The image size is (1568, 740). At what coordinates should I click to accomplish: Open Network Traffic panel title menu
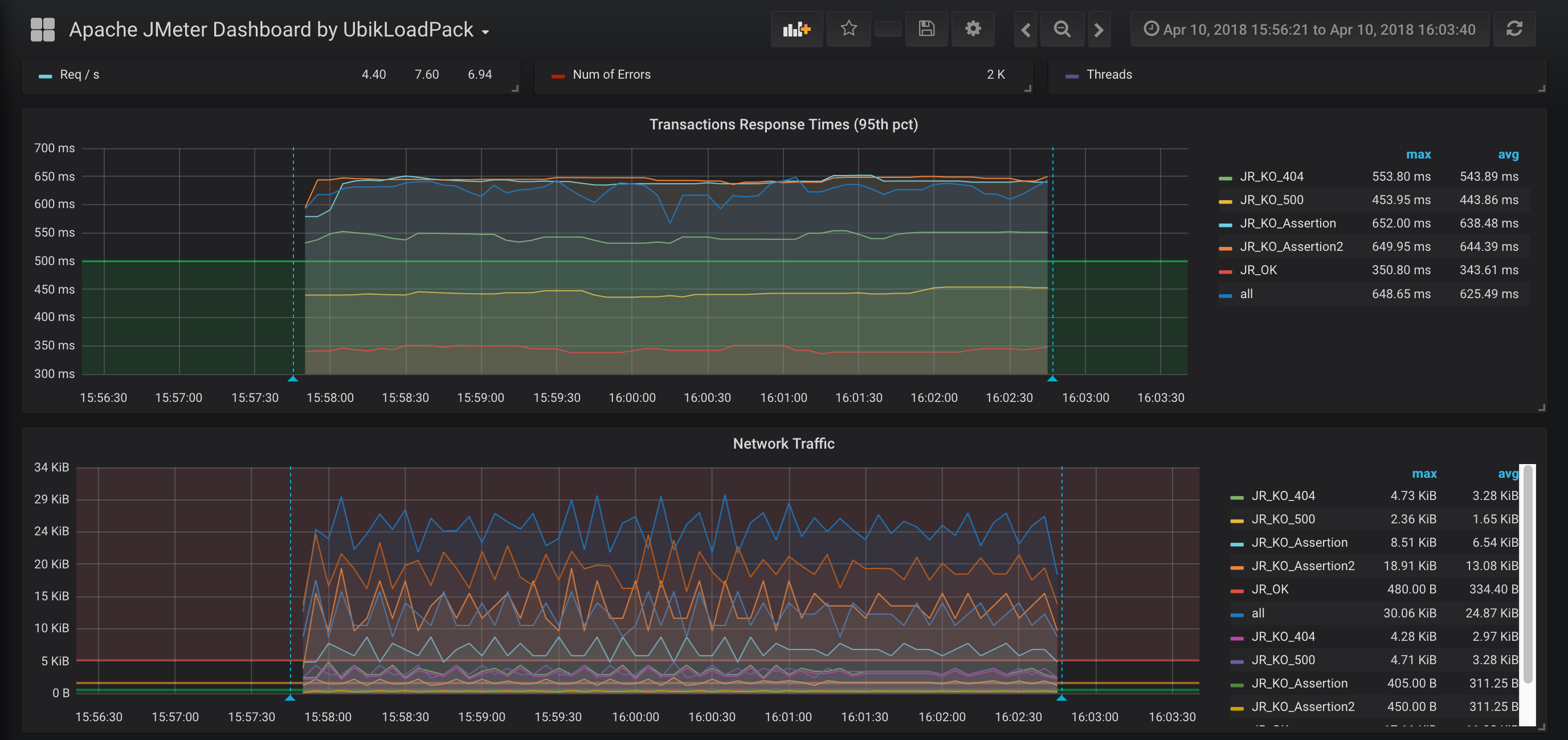click(783, 444)
